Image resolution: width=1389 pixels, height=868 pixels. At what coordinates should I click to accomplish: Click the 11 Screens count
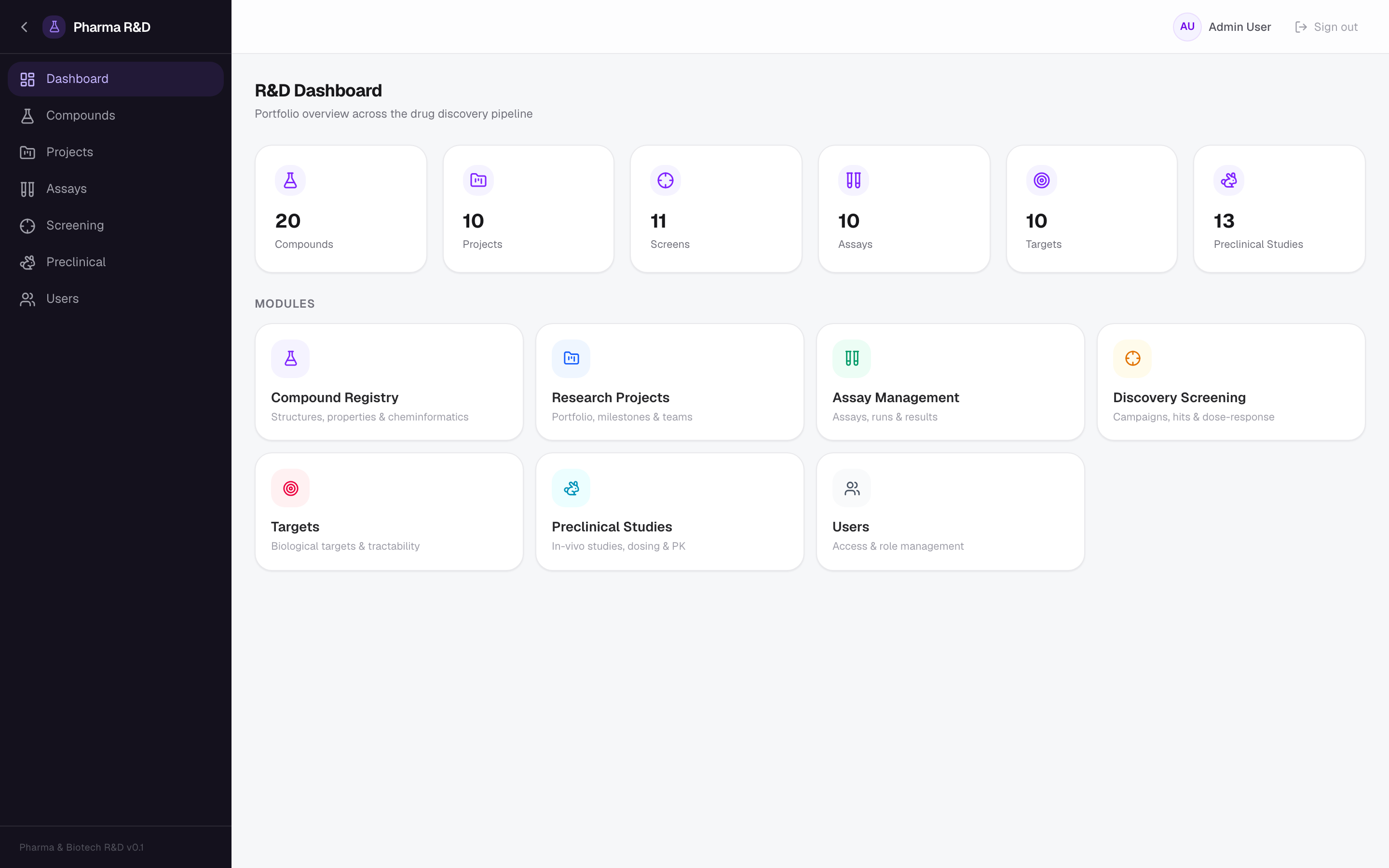click(x=658, y=221)
